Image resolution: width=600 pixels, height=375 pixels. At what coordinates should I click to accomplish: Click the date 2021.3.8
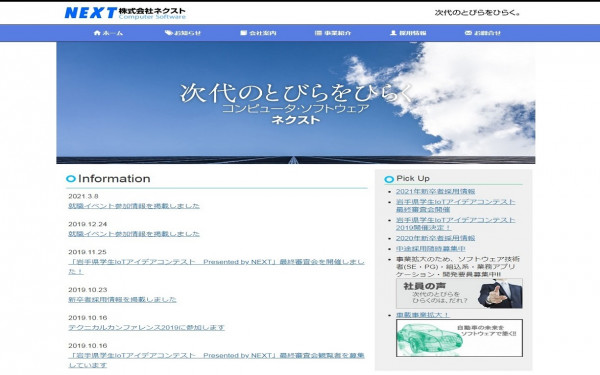pos(83,196)
